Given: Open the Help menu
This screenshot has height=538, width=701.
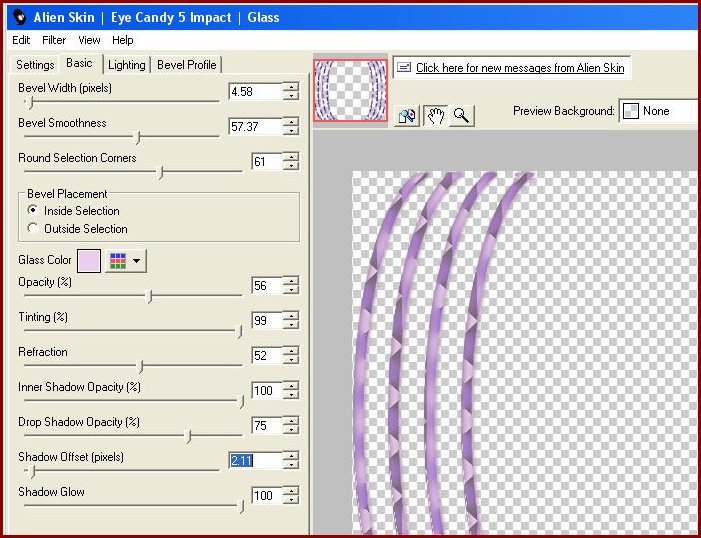Looking at the screenshot, I should [x=122, y=40].
